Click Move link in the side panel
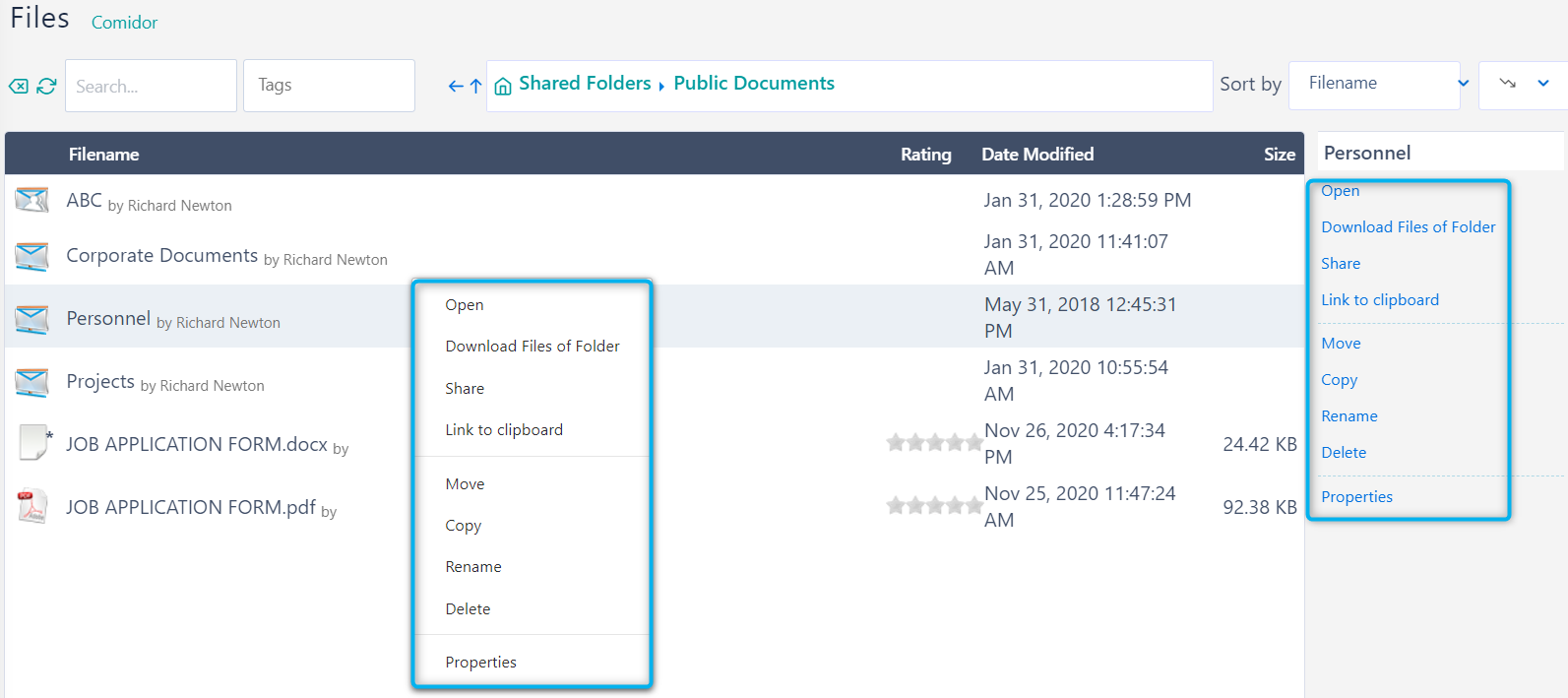This screenshot has width=1568, height=698. [1341, 344]
